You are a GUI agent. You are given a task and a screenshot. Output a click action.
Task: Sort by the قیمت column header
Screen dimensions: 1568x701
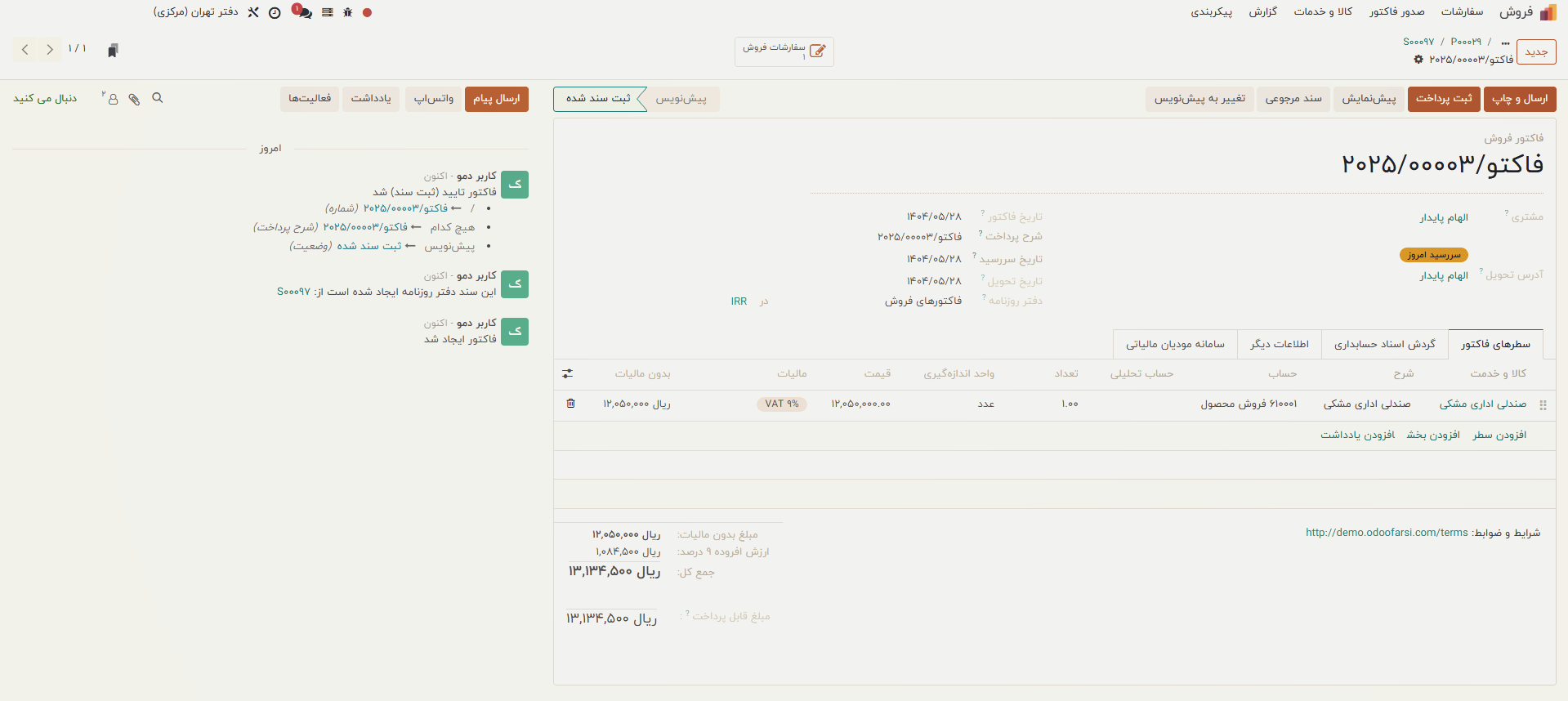878,373
